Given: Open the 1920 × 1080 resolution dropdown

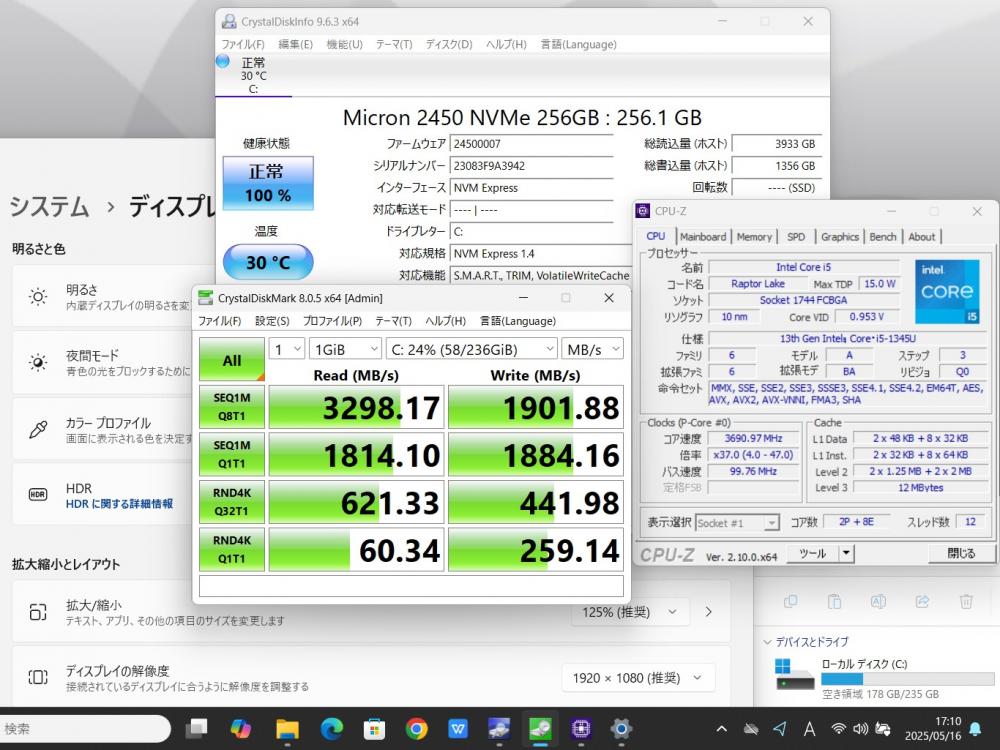Looking at the screenshot, I should pyautogui.click(x=638, y=678).
